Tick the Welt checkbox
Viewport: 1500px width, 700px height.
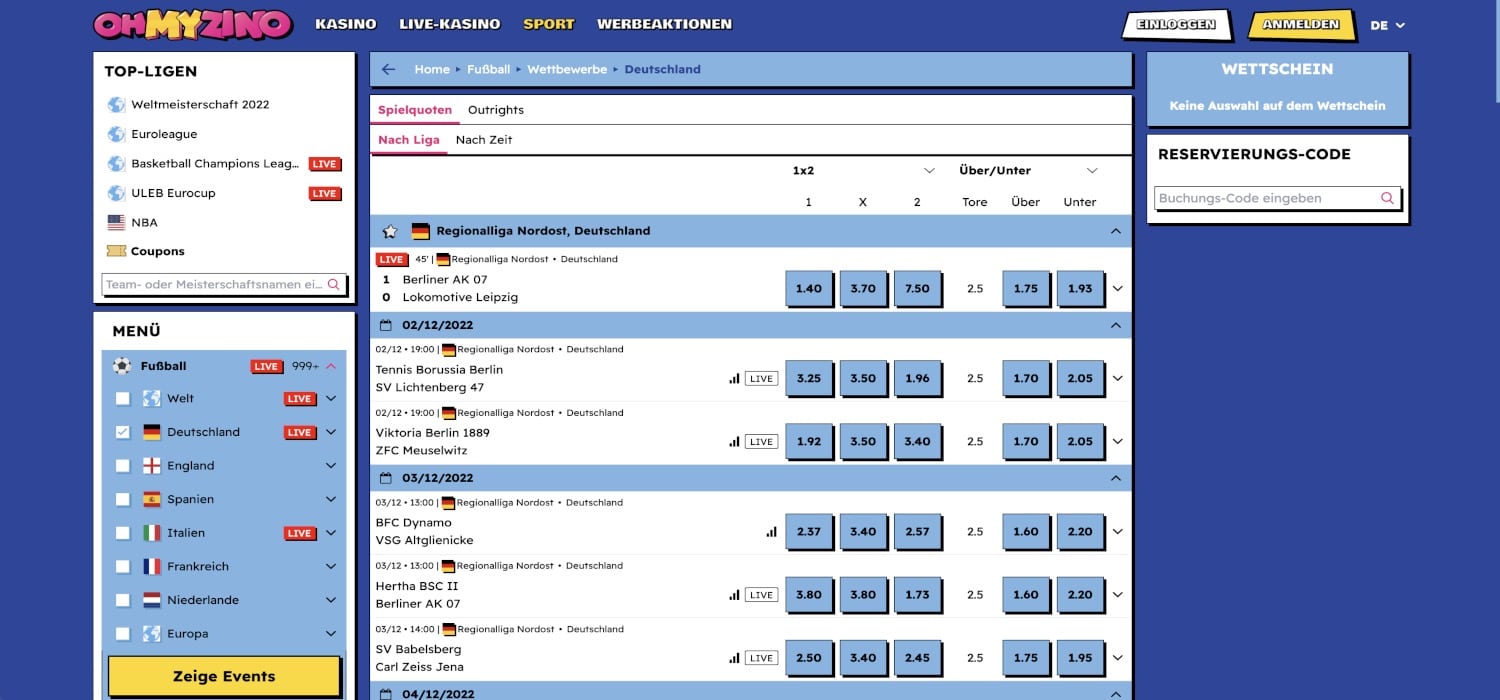pyautogui.click(x=122, y=398)
